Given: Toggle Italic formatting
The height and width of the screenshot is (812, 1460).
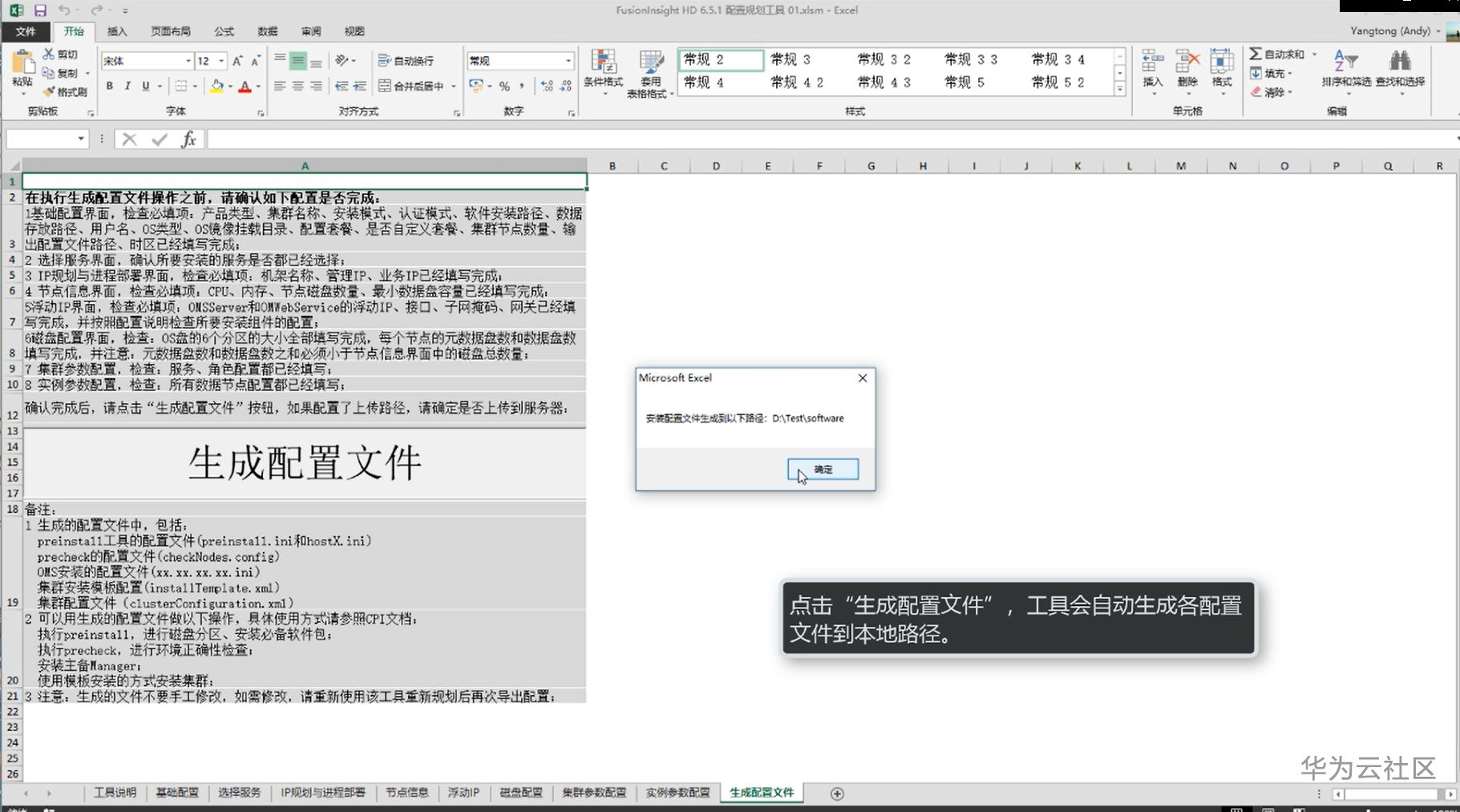Looking at the screenshot, I should tap(127, 86).
